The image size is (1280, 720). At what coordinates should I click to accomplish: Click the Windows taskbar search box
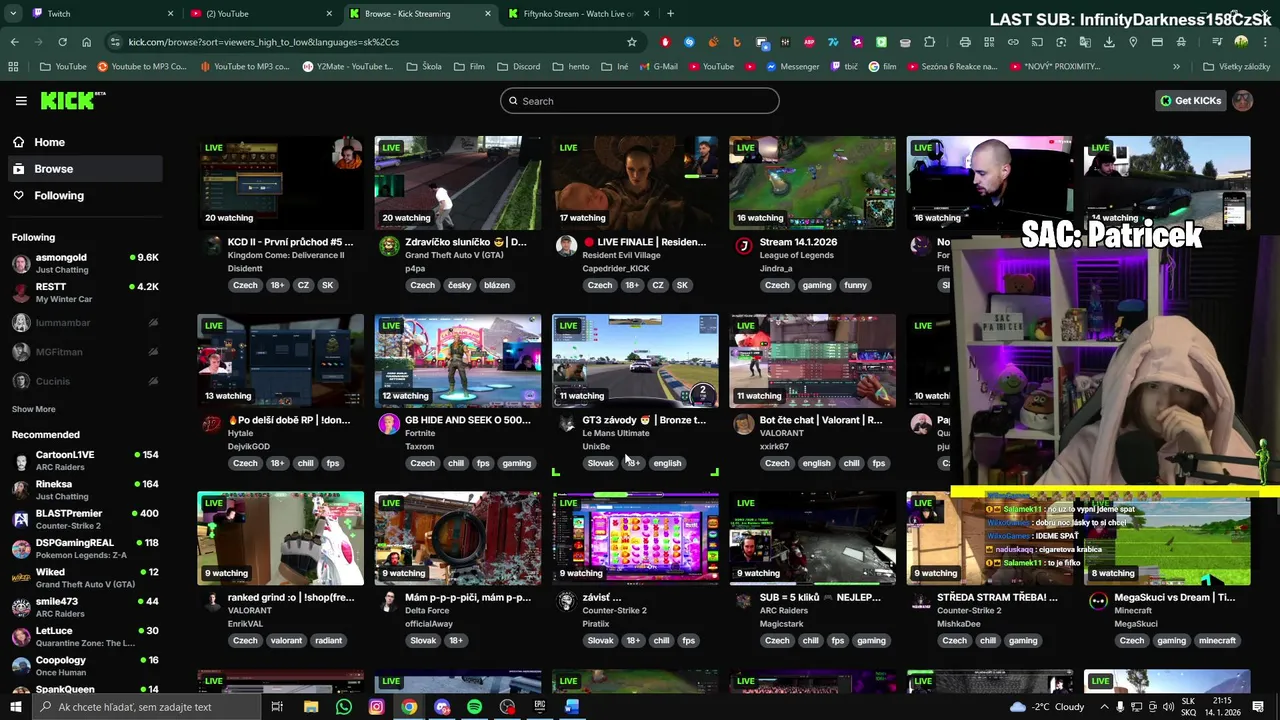[x=147, y=707]
